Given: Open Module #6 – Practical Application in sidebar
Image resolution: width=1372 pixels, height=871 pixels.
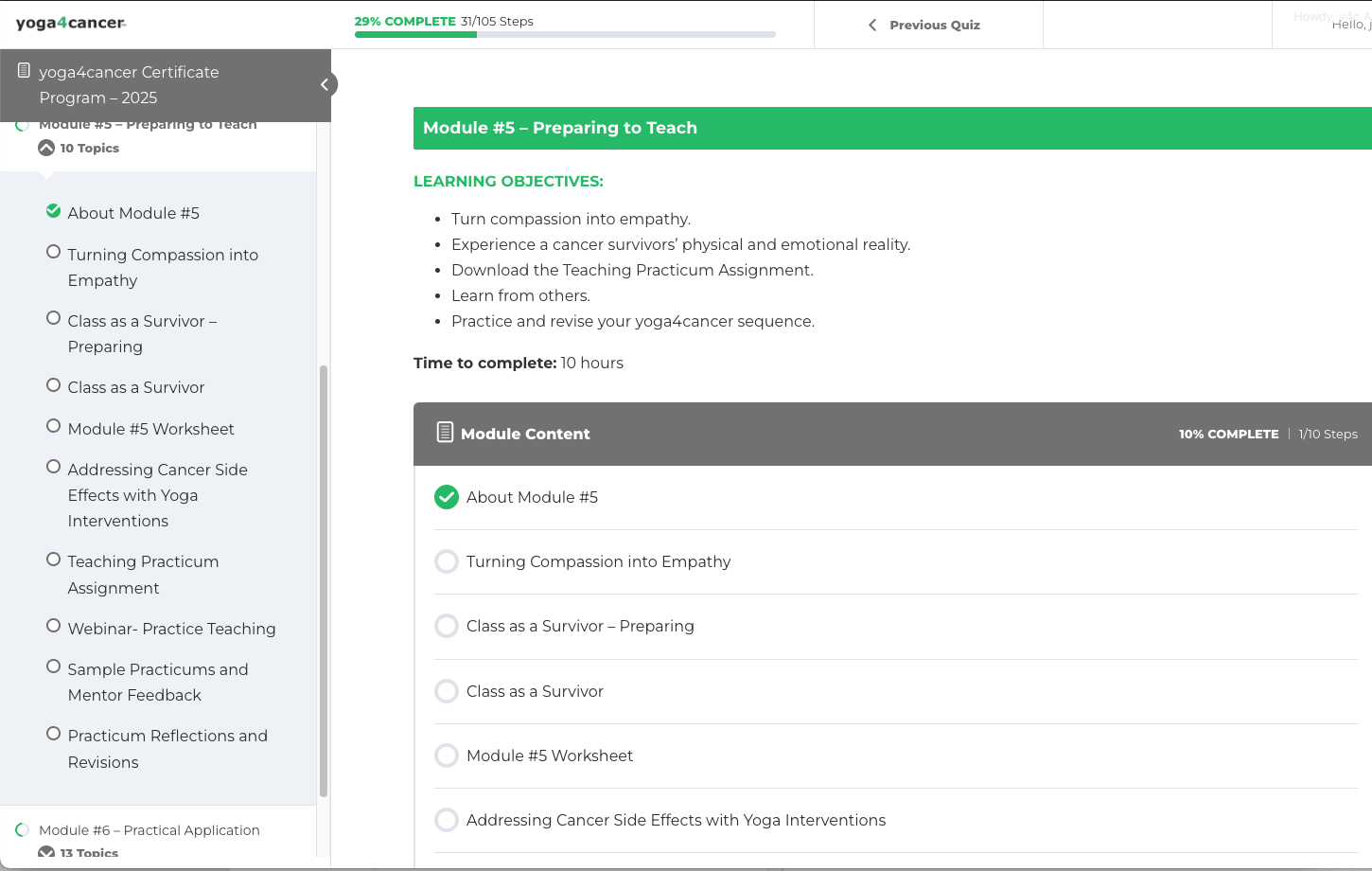Looking at the screenshot, I should coord(150,830).
